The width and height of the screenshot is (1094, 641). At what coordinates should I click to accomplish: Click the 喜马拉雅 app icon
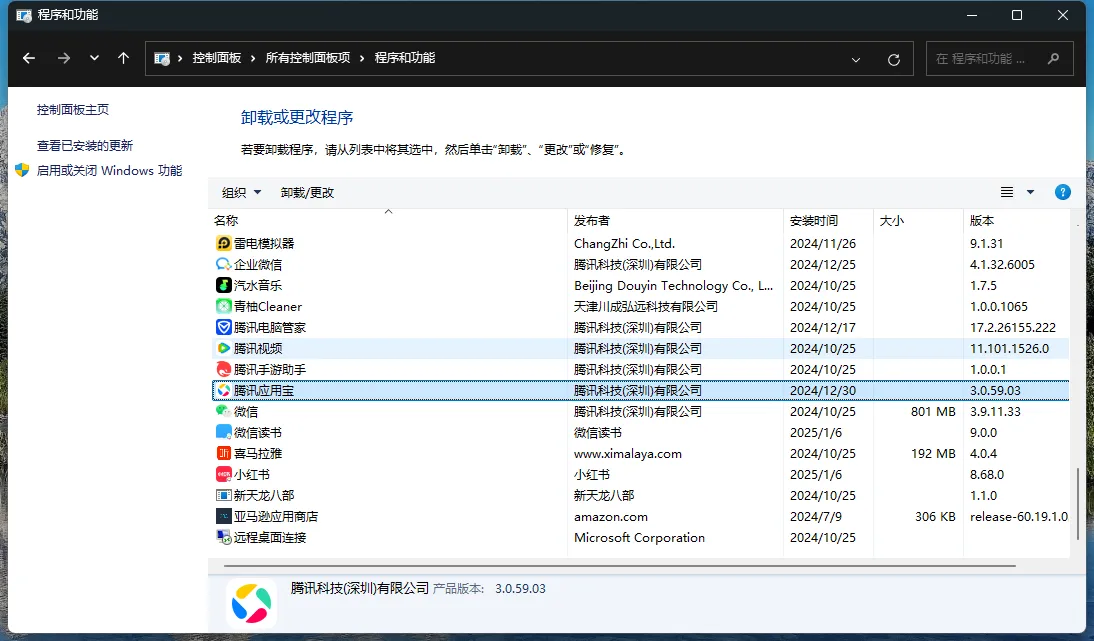click(x=223, y=453)
